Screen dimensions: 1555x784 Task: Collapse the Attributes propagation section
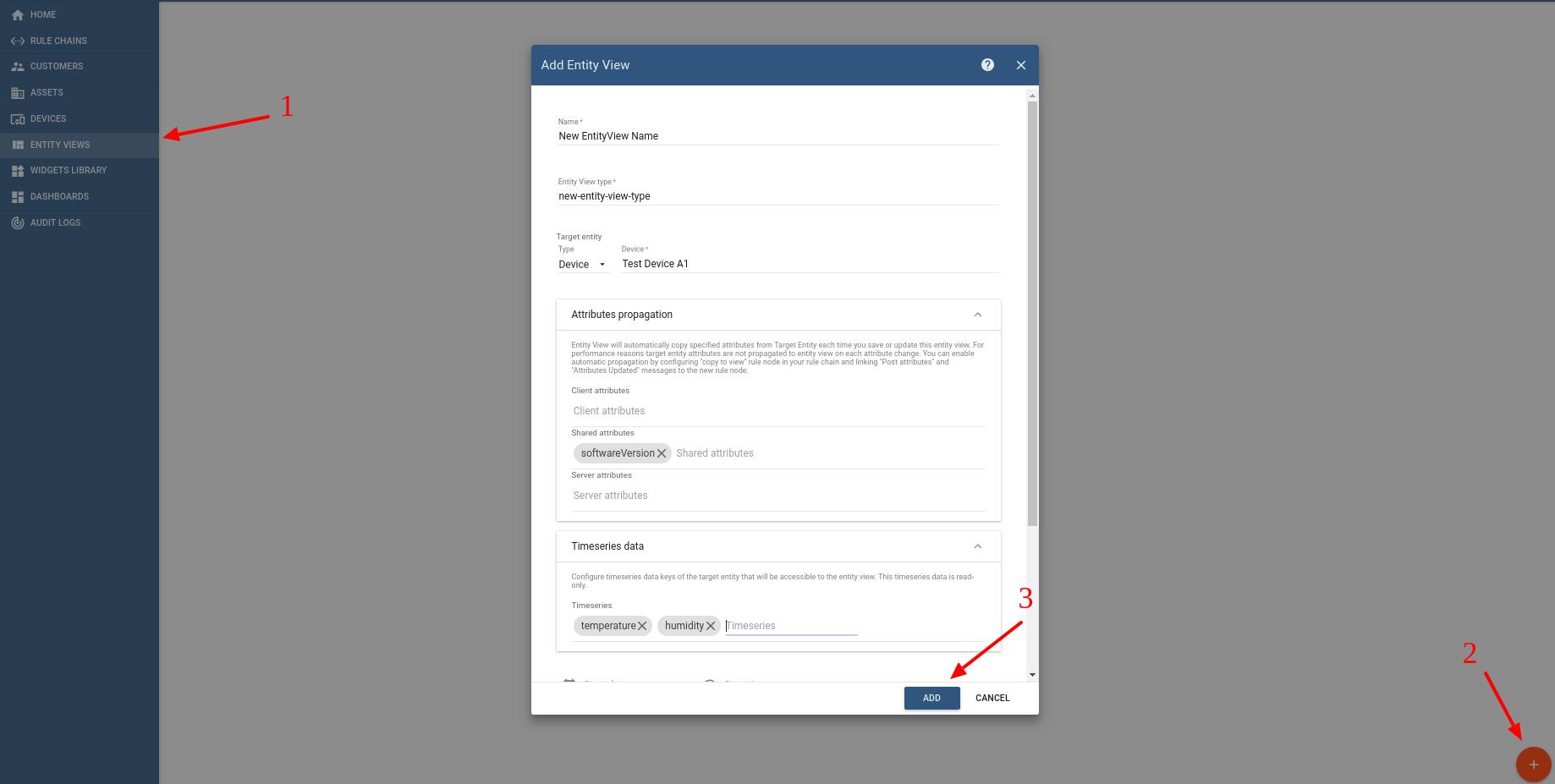(977, 315)
